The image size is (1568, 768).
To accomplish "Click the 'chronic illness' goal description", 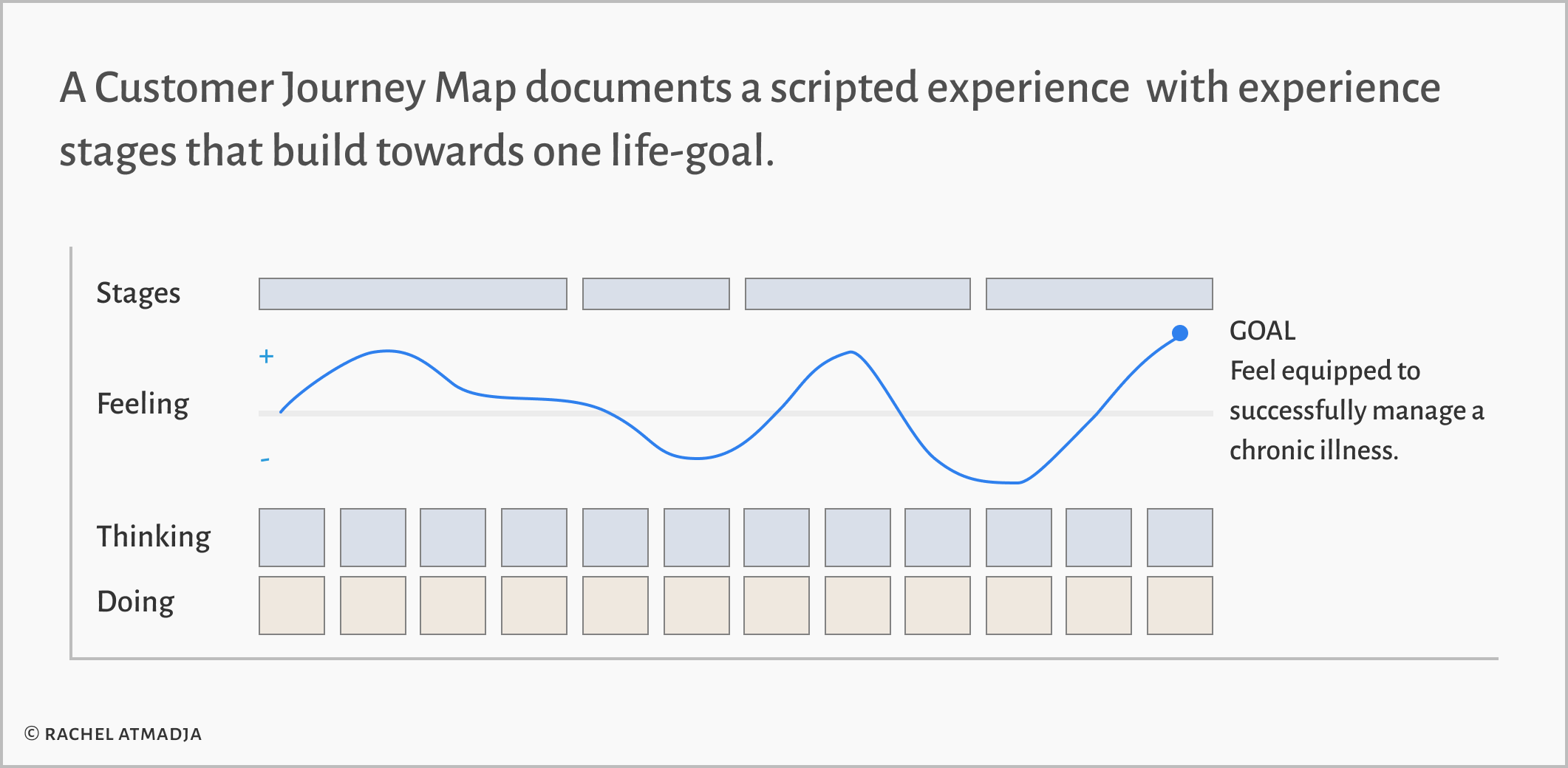I will (x=1357, y=411).
